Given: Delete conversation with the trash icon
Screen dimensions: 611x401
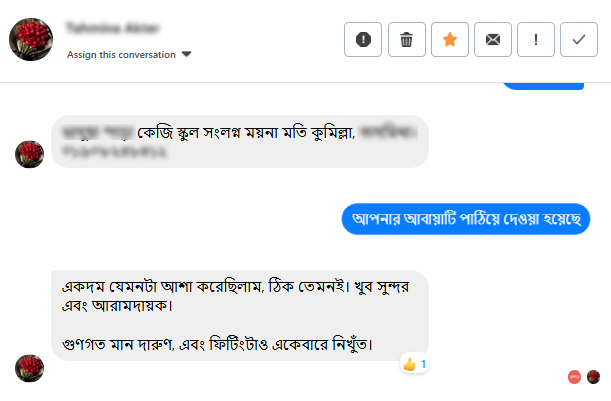Looking at the screenshot, I should (x=406, y=40).
